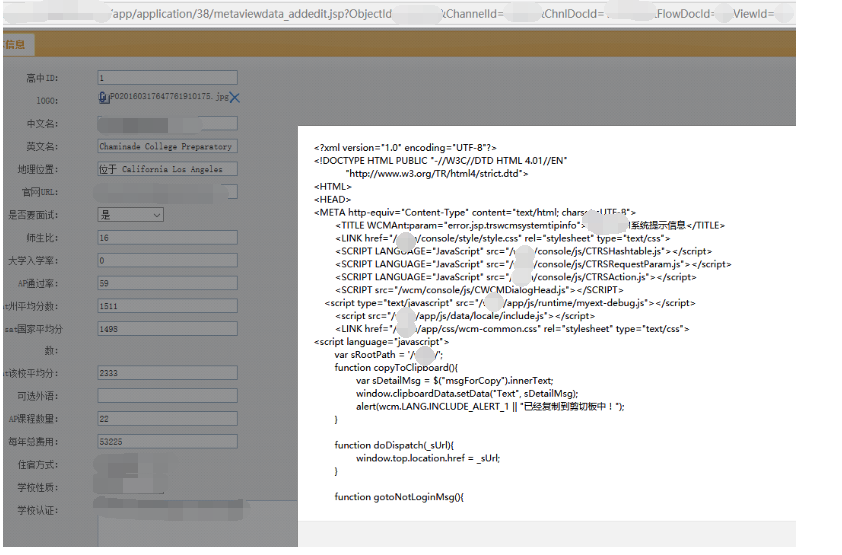The width and height of the screenshot is (842, 555).
Task: Click the 学校性质 field
Action: pos(130,487)
